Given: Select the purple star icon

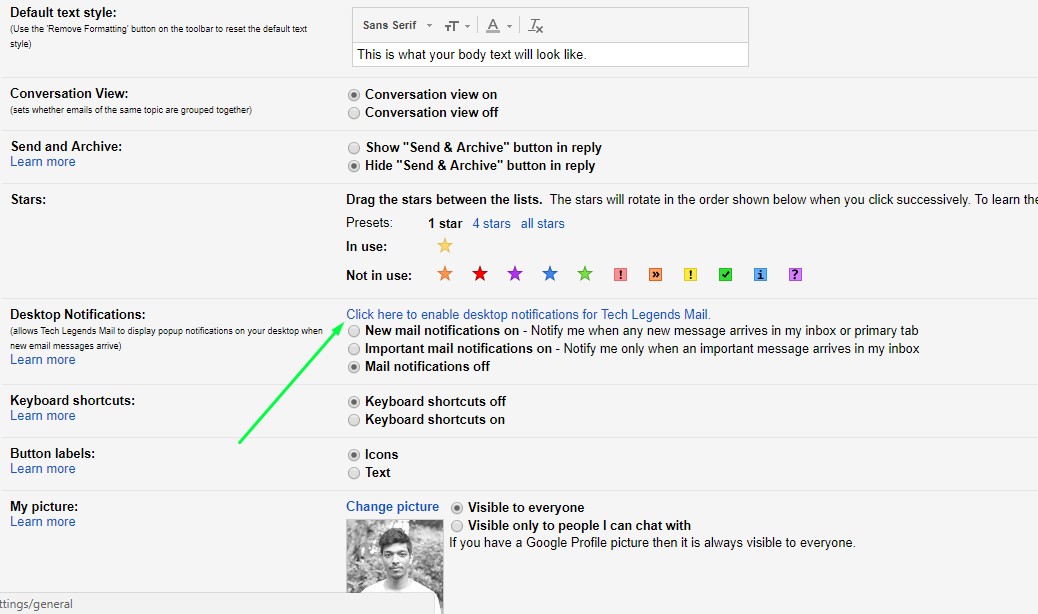Looking at the screenshot, I should 514,273.
